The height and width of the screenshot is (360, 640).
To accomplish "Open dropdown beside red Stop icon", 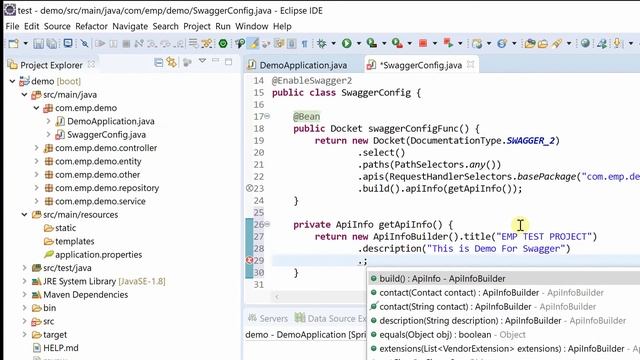I will click(435, 43).
